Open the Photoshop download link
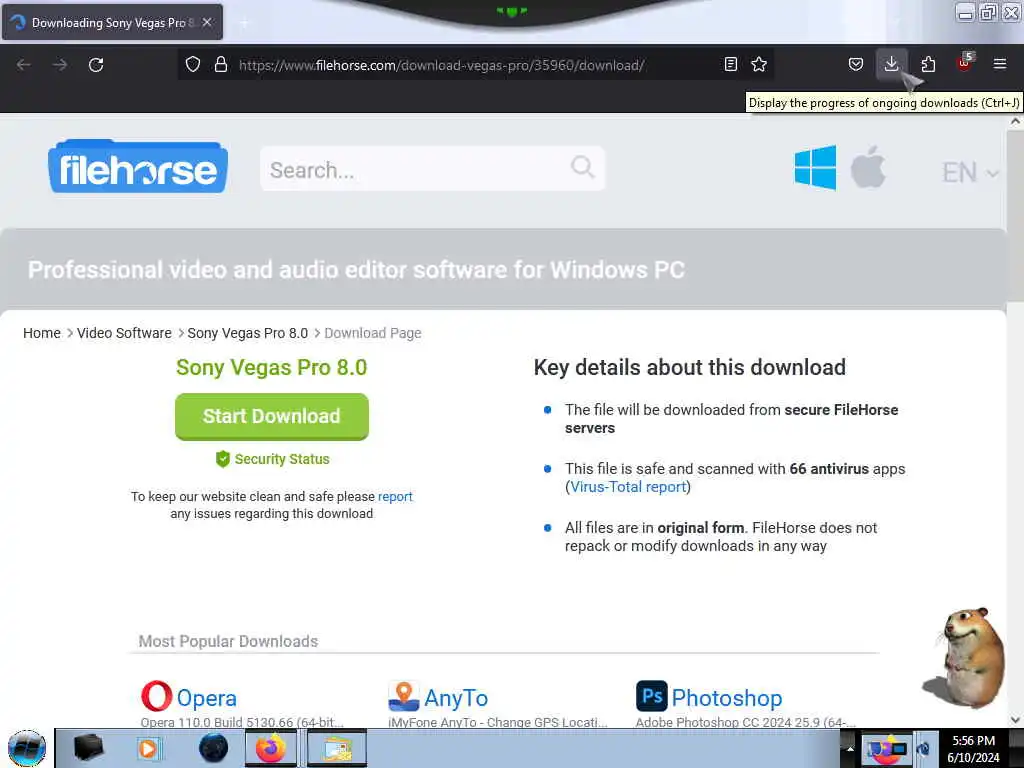Image resolution: width=1024 pixels, height=768 pixels. pyautogui.click(x=727, y=698)
